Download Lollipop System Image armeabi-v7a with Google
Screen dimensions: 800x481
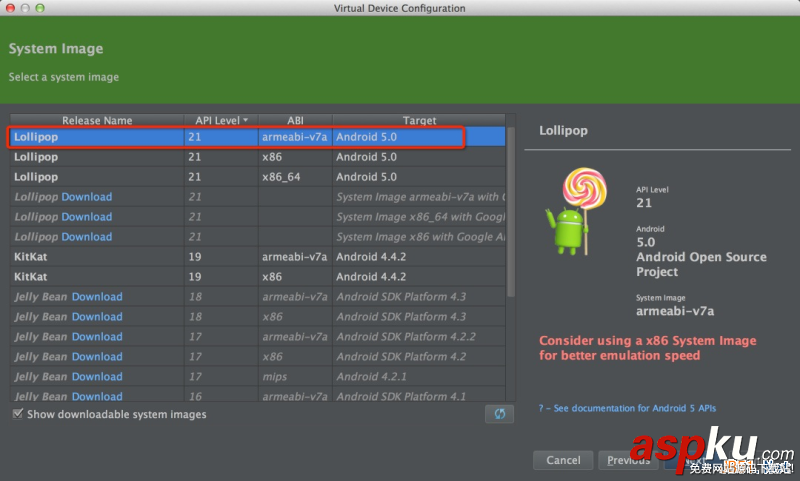click(87, 197)
